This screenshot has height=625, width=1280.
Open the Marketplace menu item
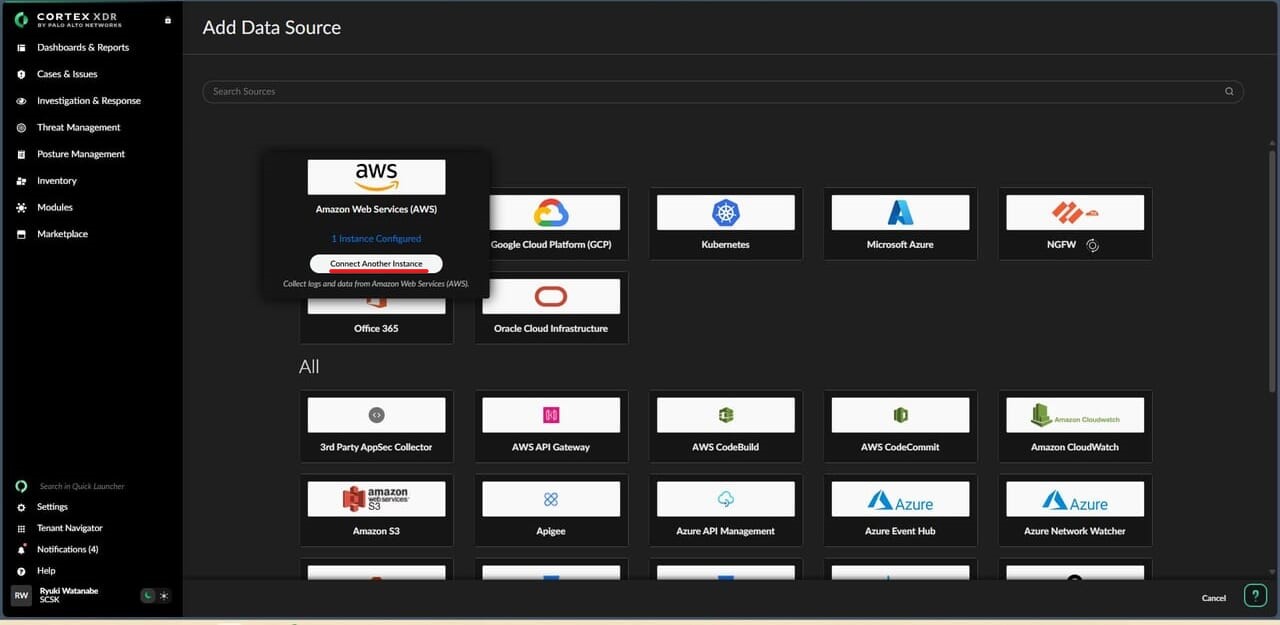[62, 234]
